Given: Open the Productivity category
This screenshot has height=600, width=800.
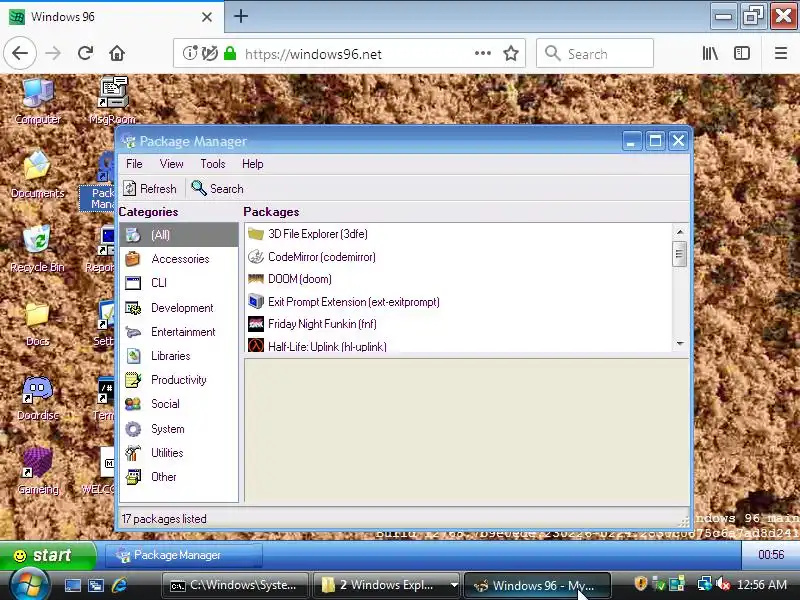Looking at the screenshot, I should point(179,380).
